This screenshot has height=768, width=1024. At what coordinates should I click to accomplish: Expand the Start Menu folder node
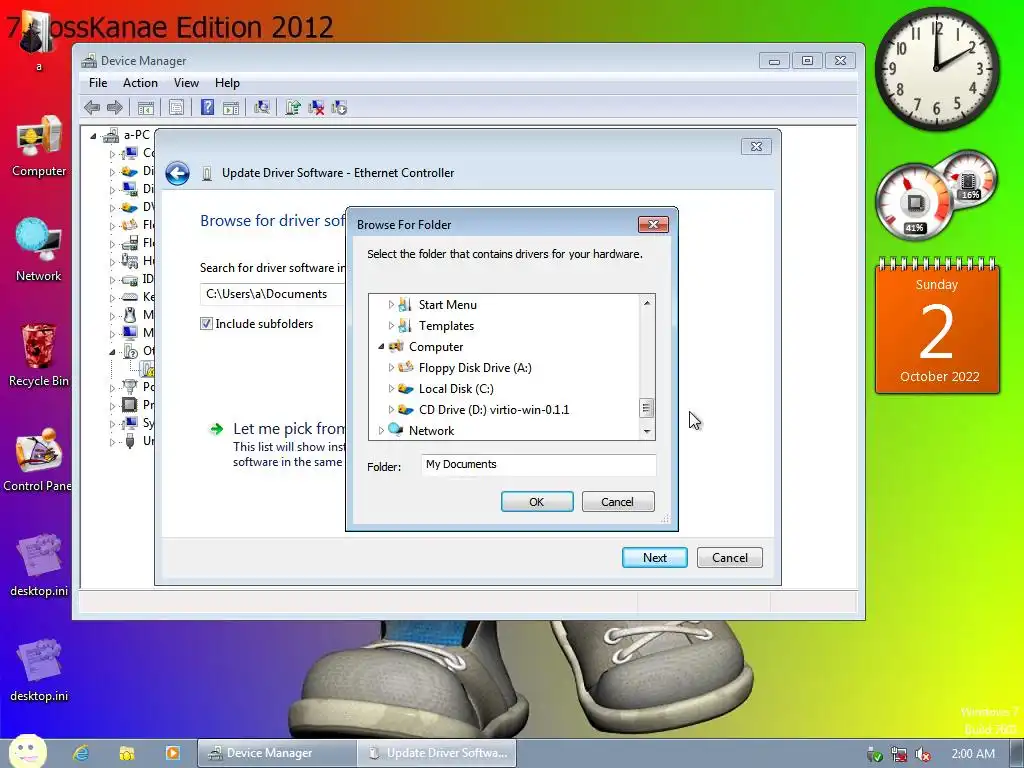(391, 305)
